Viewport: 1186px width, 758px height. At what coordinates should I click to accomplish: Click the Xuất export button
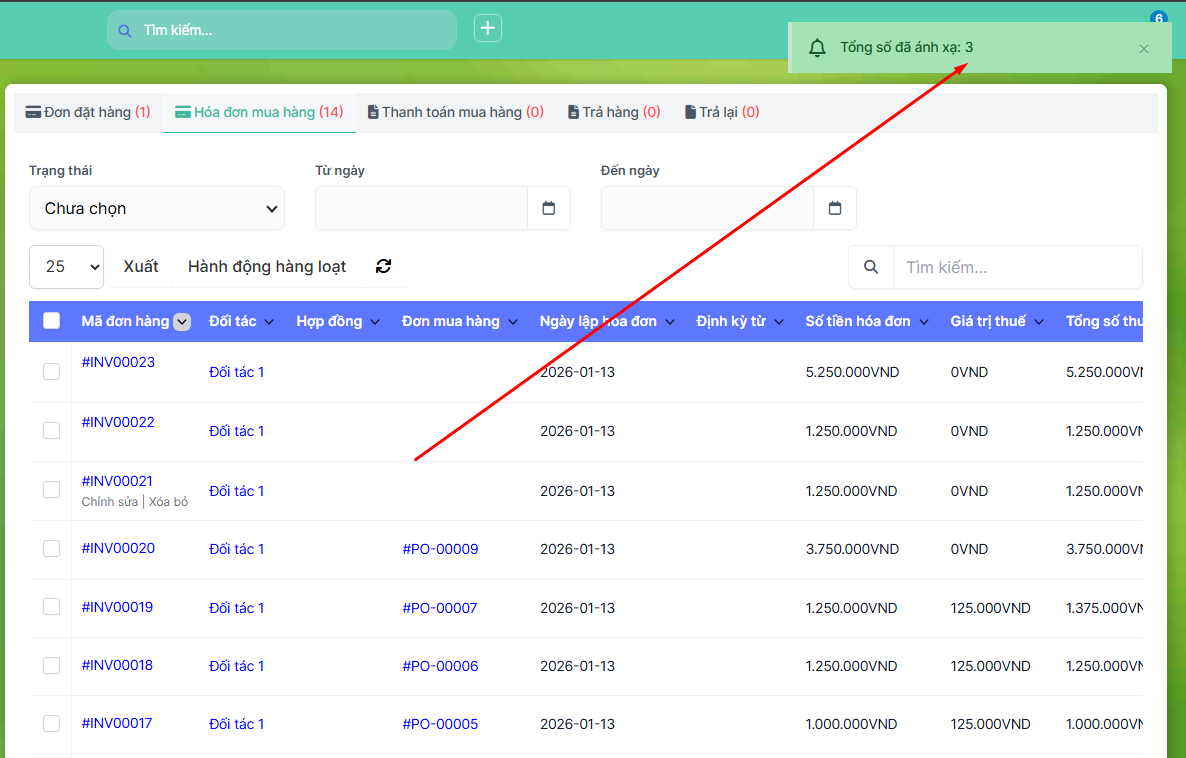pos(141,267)
